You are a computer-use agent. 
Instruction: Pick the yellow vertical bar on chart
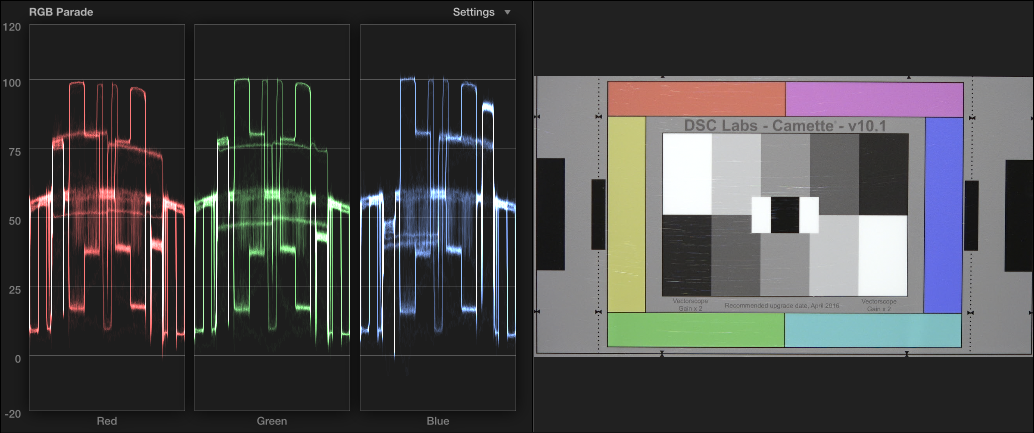(627, 214)
